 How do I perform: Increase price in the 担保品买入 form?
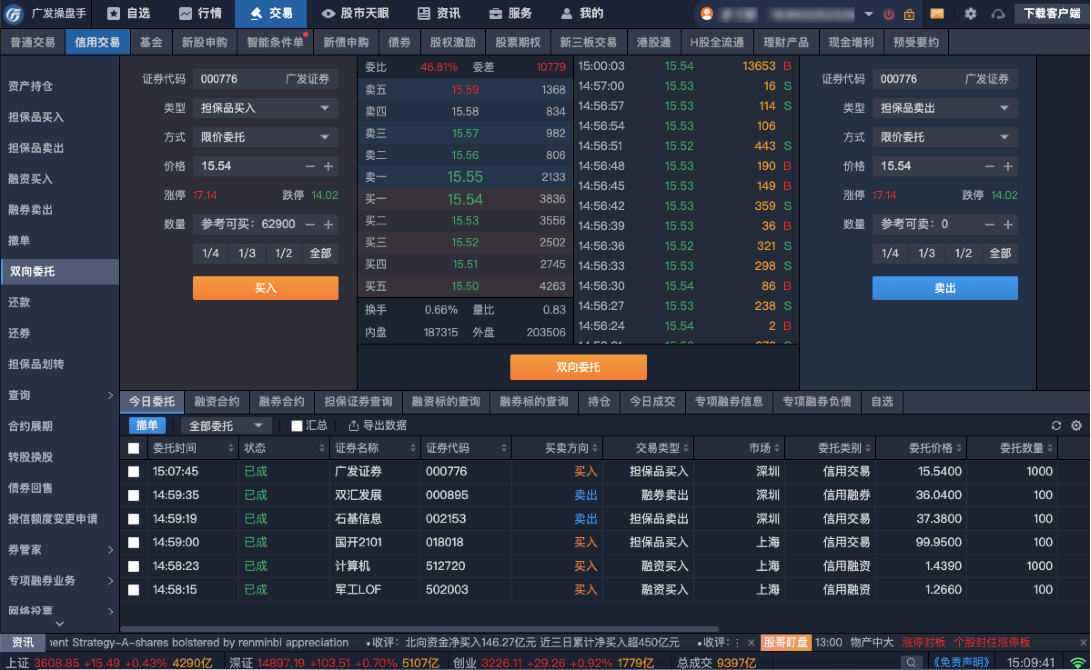(328, 166)
